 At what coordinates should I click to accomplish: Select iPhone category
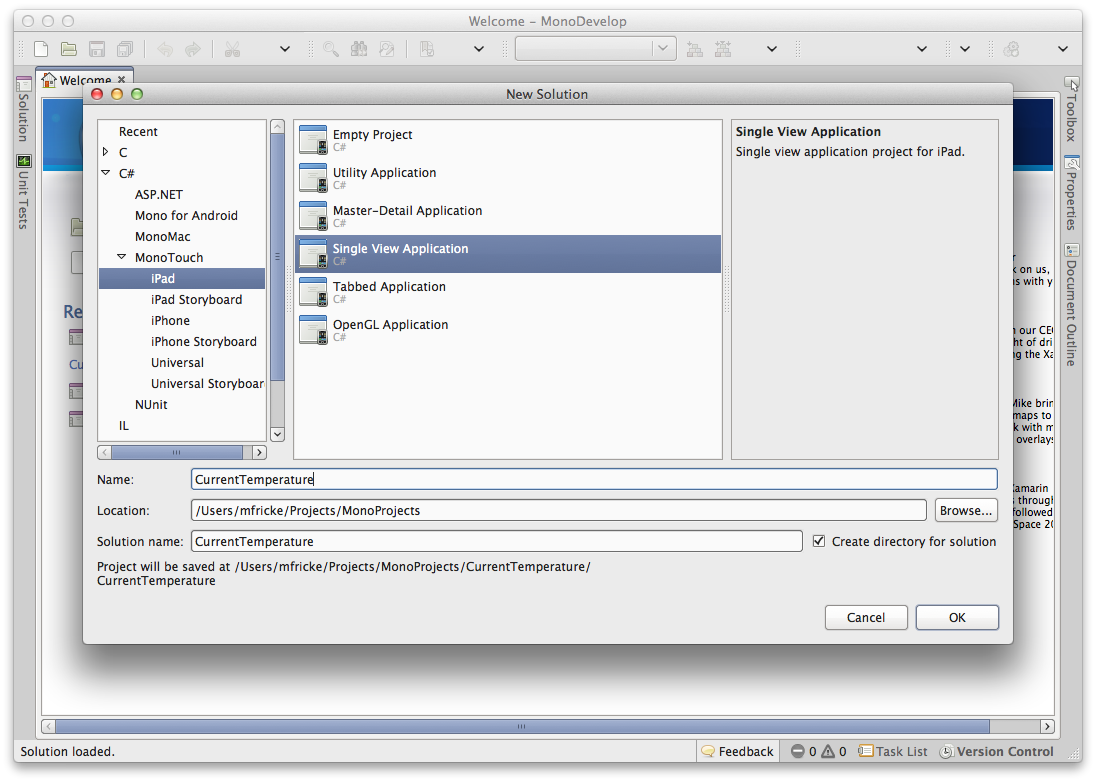point(170,320)
